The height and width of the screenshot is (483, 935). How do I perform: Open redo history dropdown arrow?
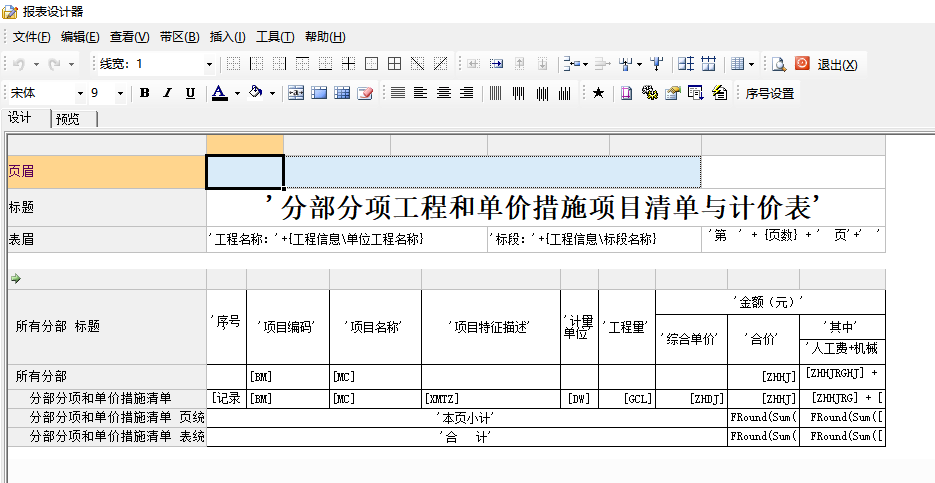point(71,64)
